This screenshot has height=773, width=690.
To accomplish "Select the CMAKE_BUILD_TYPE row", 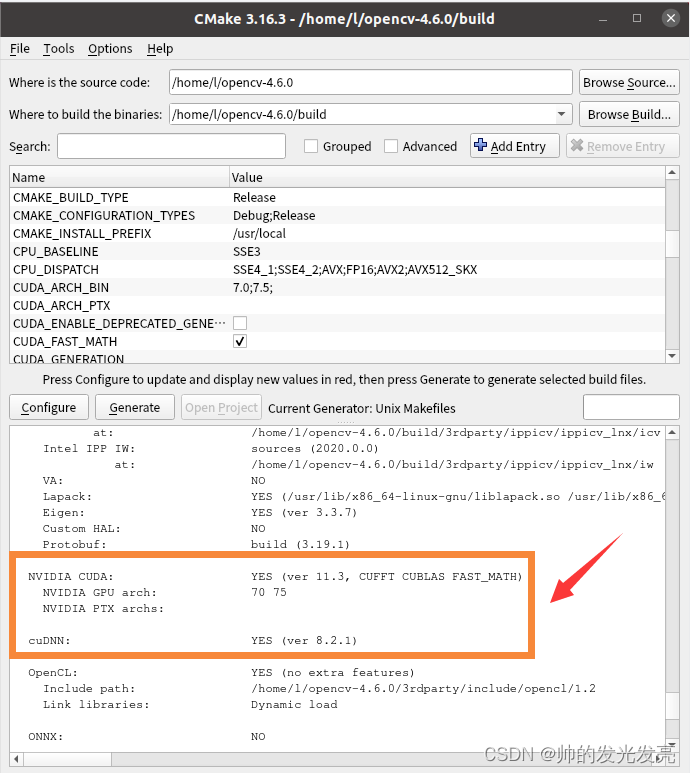I will (337, 197).
